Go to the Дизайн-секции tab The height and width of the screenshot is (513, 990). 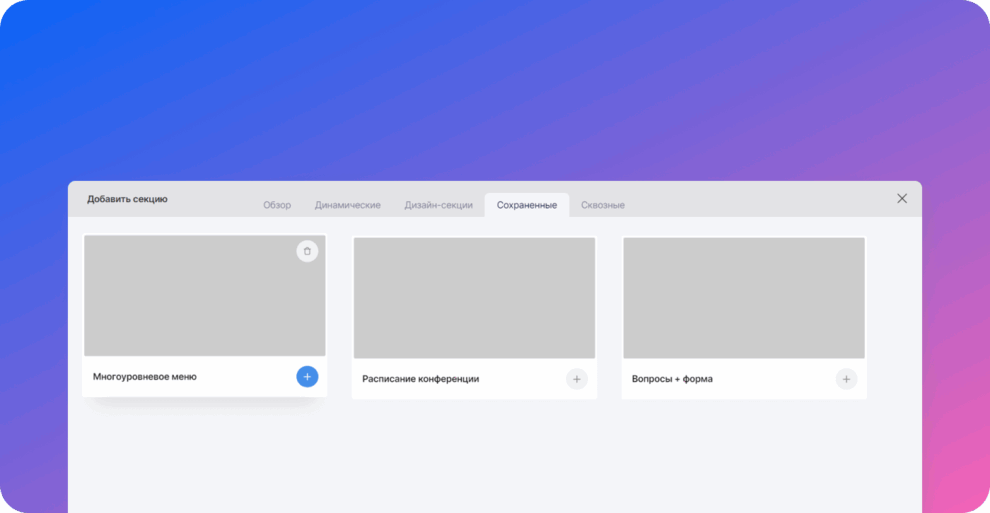pyautogui.click(x=438, y=205)
